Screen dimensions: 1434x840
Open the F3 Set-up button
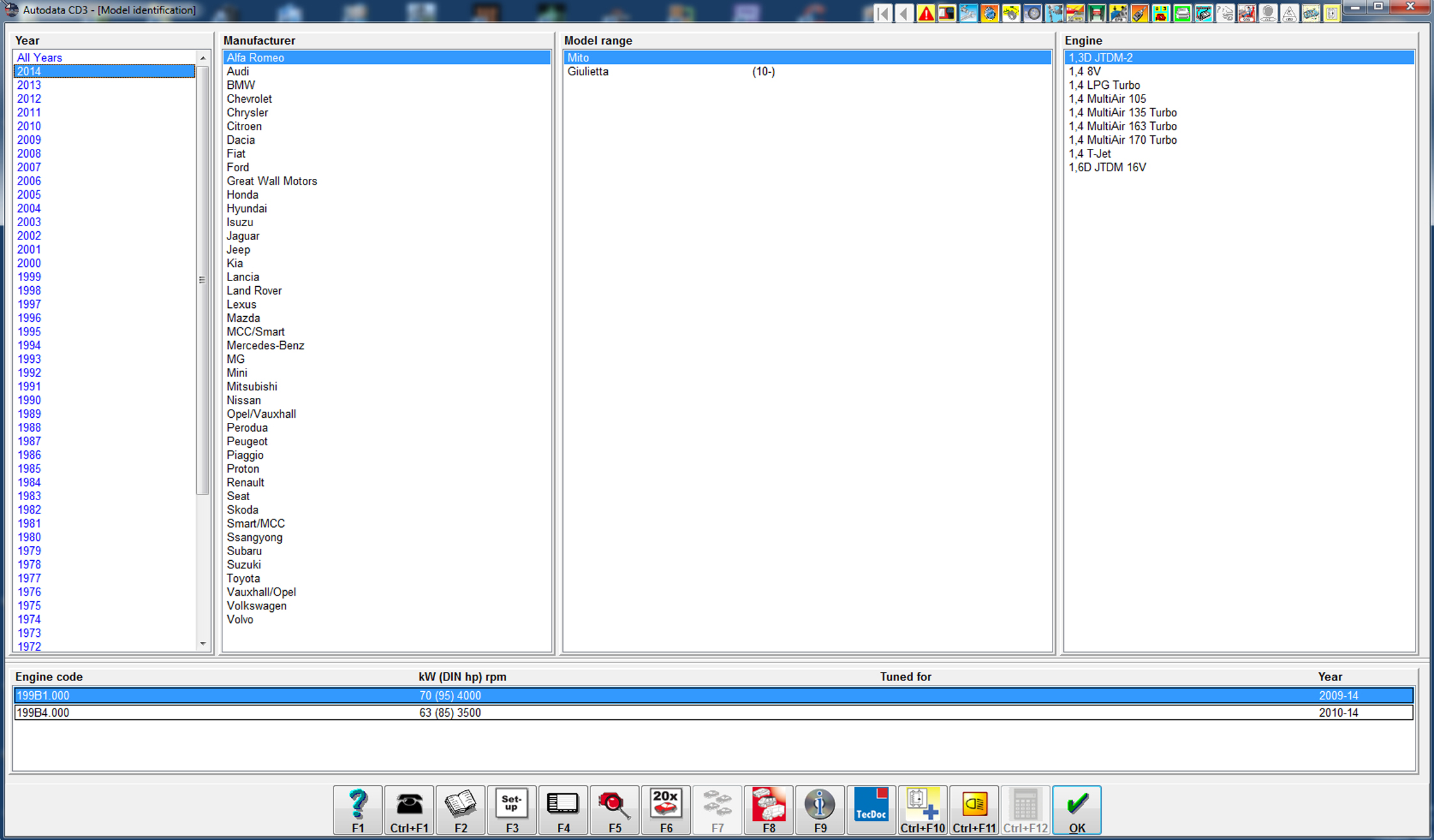pyautogui.click(x=511, y=809)
